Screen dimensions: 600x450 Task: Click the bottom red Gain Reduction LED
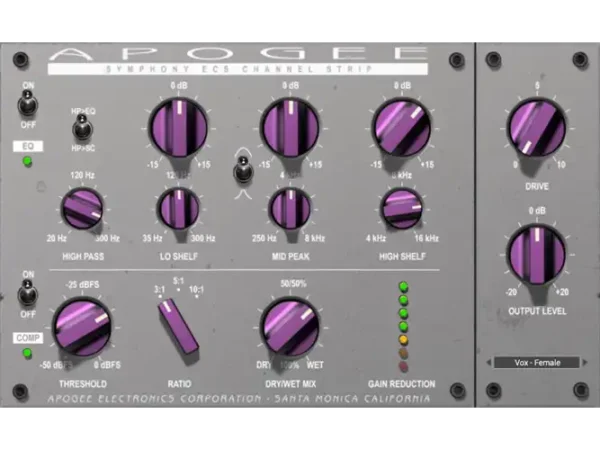click(403, 367)
